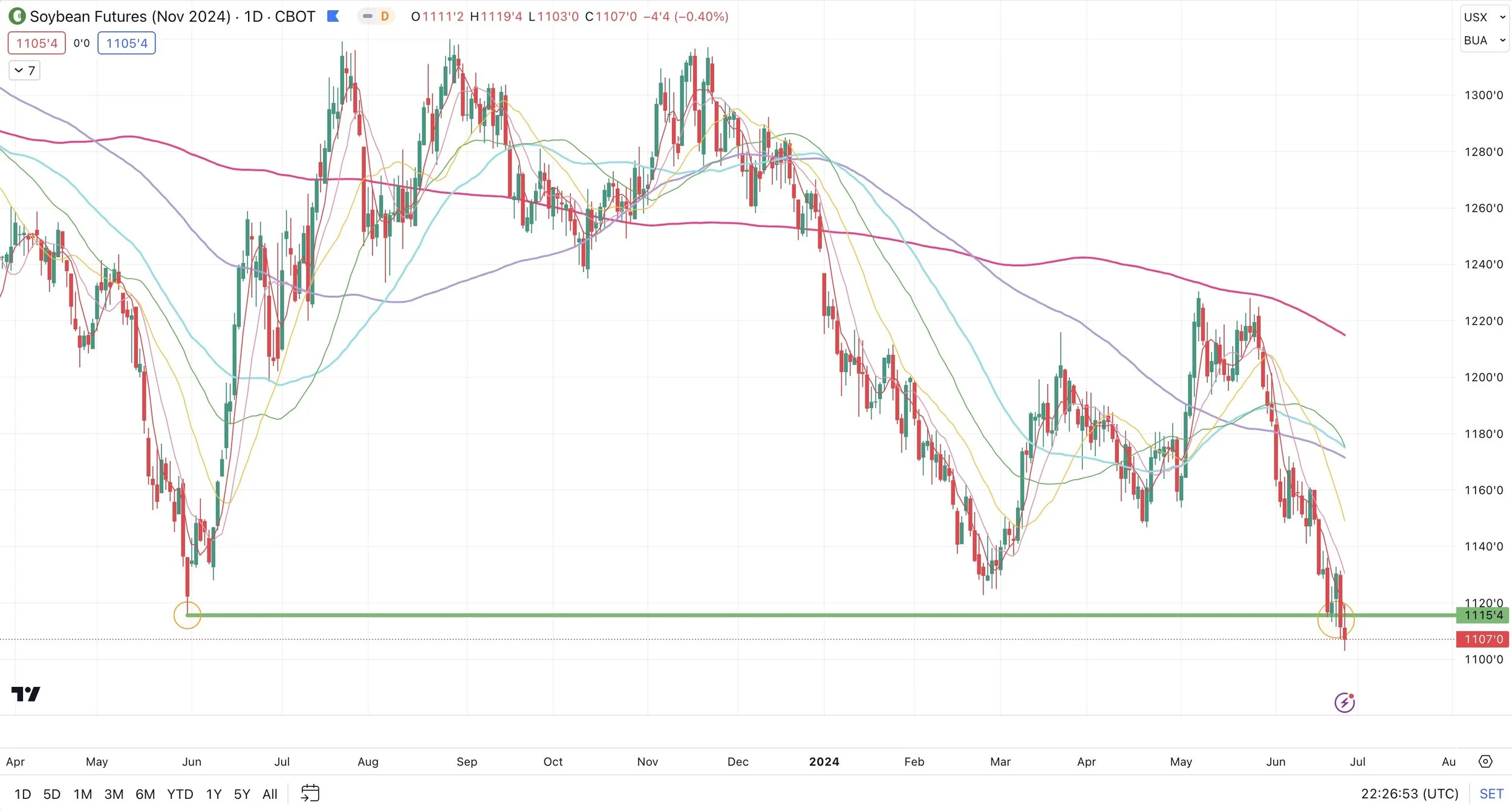1512x811 pixels.
Task: Expand the 7 indicators legend chevron
Action: click(x=19, y=71)
